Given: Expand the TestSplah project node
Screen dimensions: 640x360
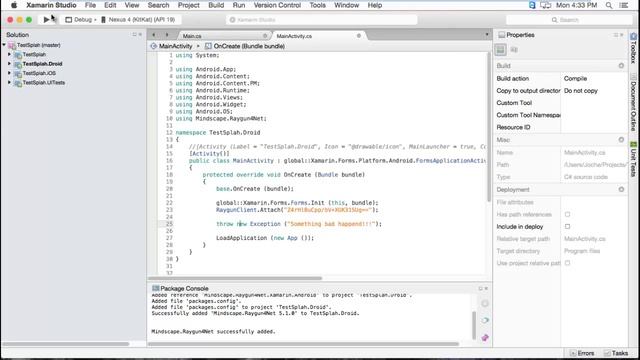Looking at the screenshot, I should 9,54.
